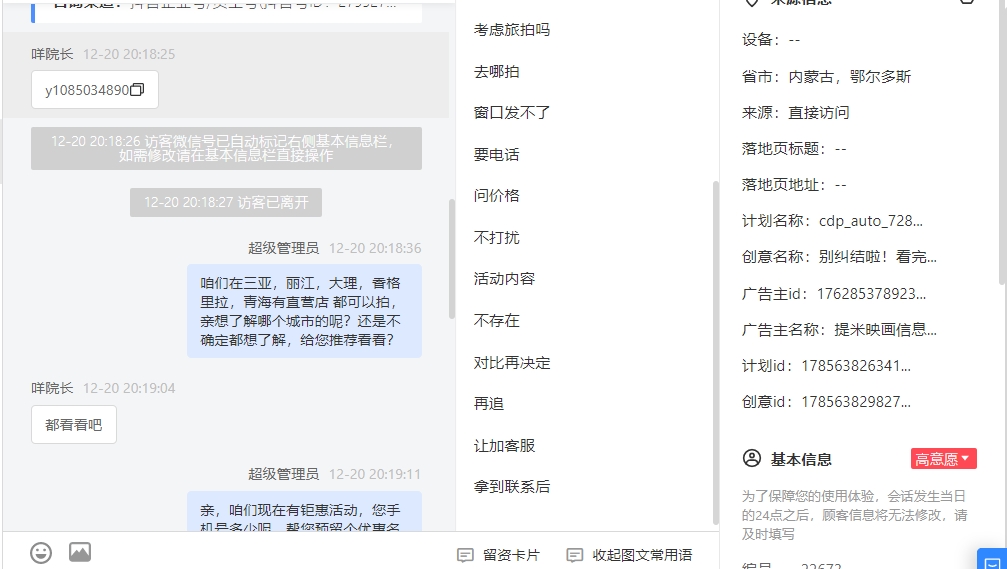The height and width of the screenshot is (569, 1007).
Task: Collapse phrases via 收起图文常用语 text
Action: coord(642,555)
